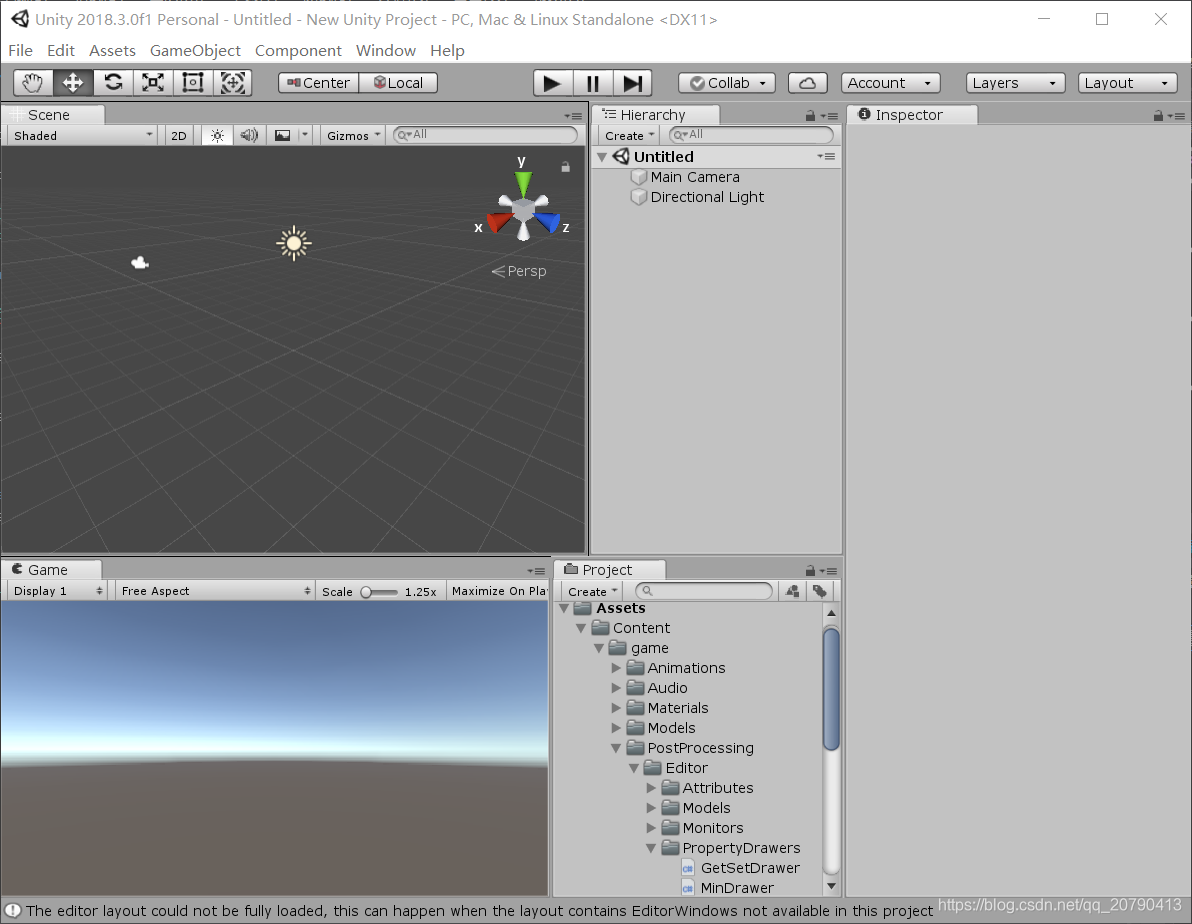The image size is (1192, 924).
Task: Open Game panel options menu
Action: coord(536,571)
